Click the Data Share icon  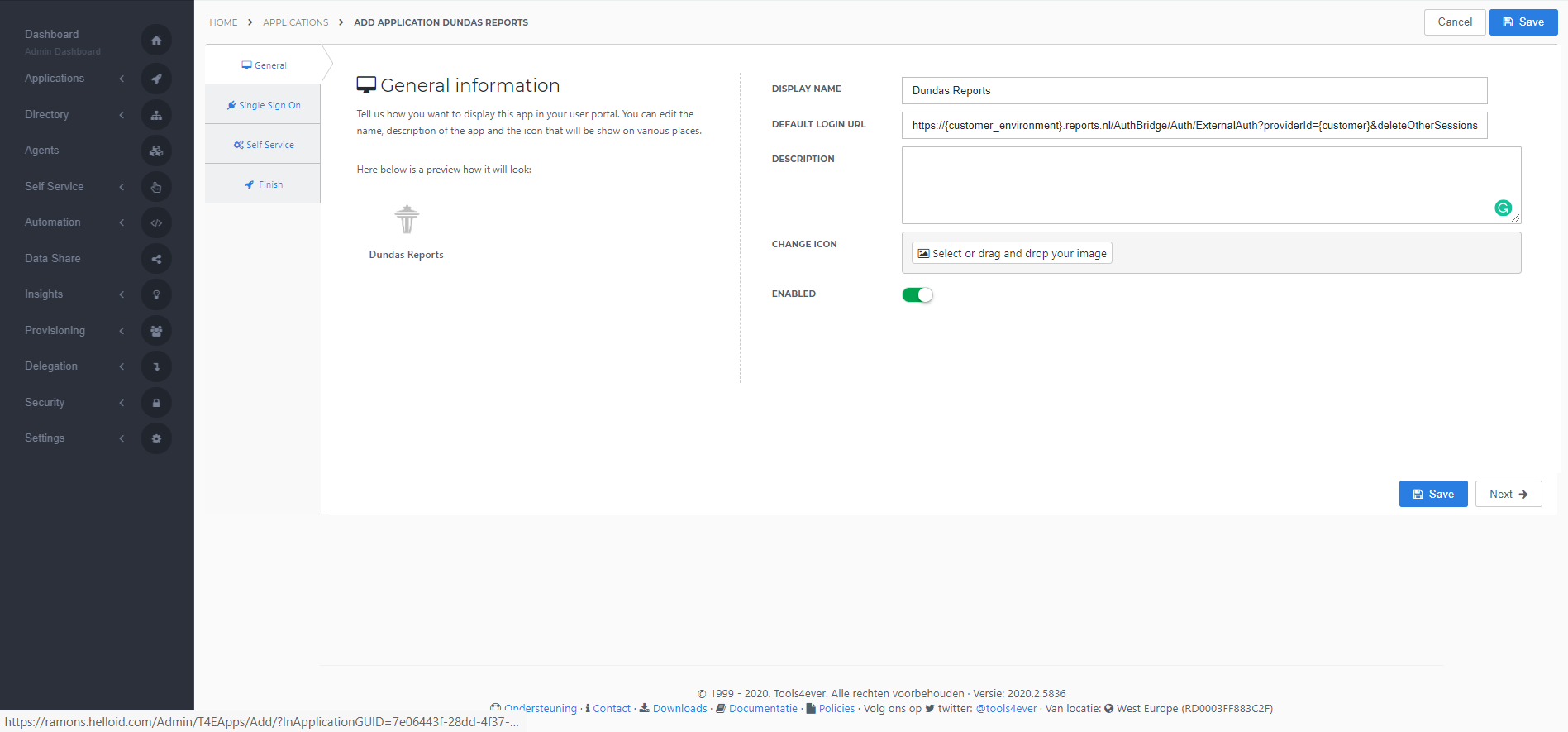[156, 259]
